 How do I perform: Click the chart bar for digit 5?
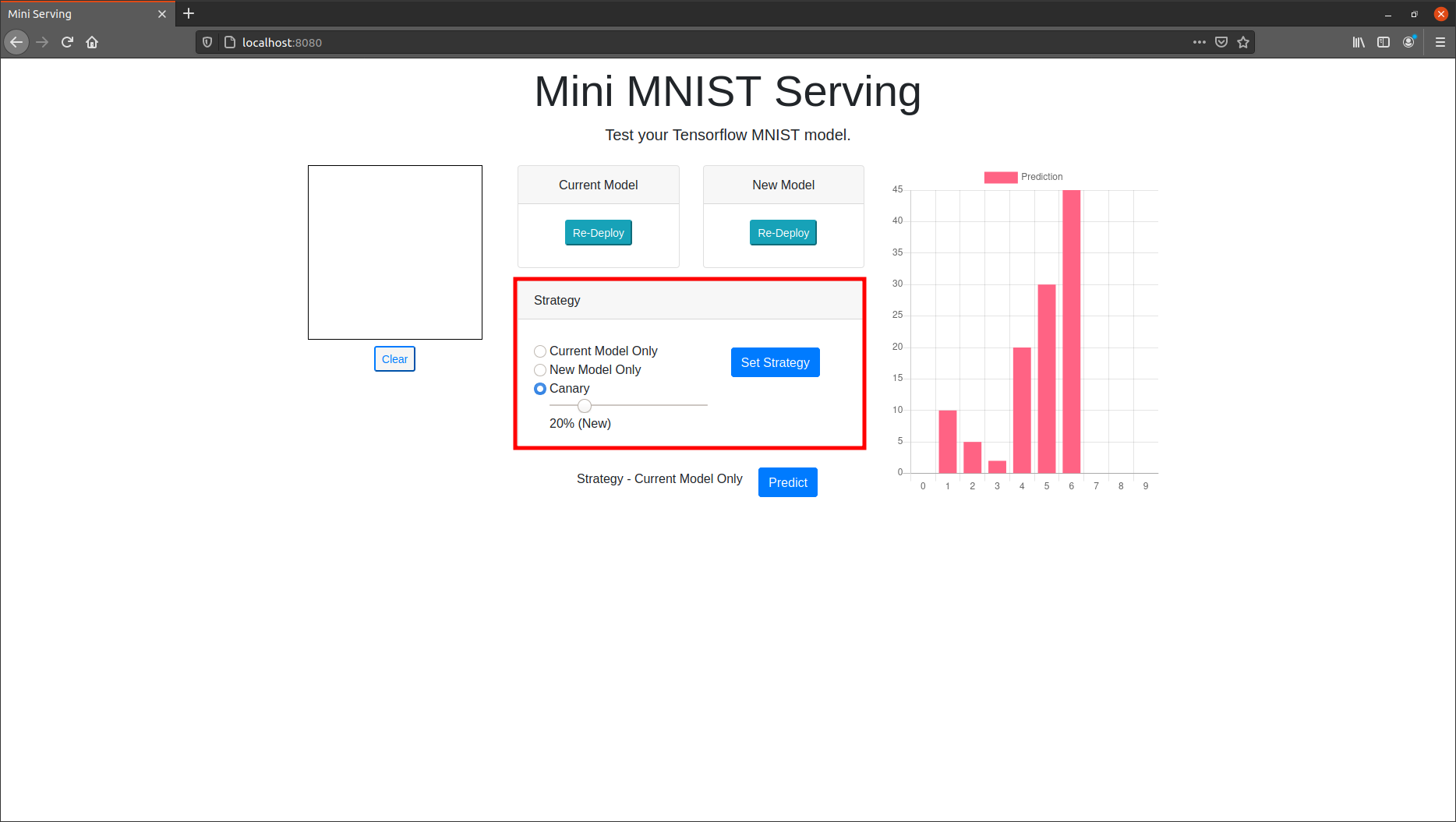coord(1047,379)
